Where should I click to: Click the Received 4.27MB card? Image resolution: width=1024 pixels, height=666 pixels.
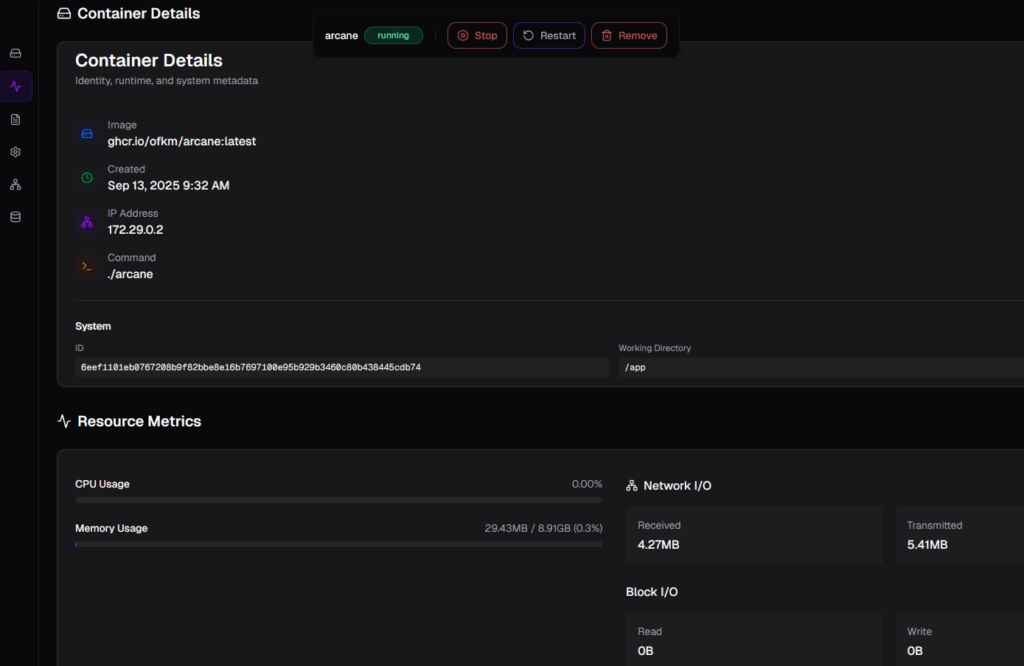754,535
